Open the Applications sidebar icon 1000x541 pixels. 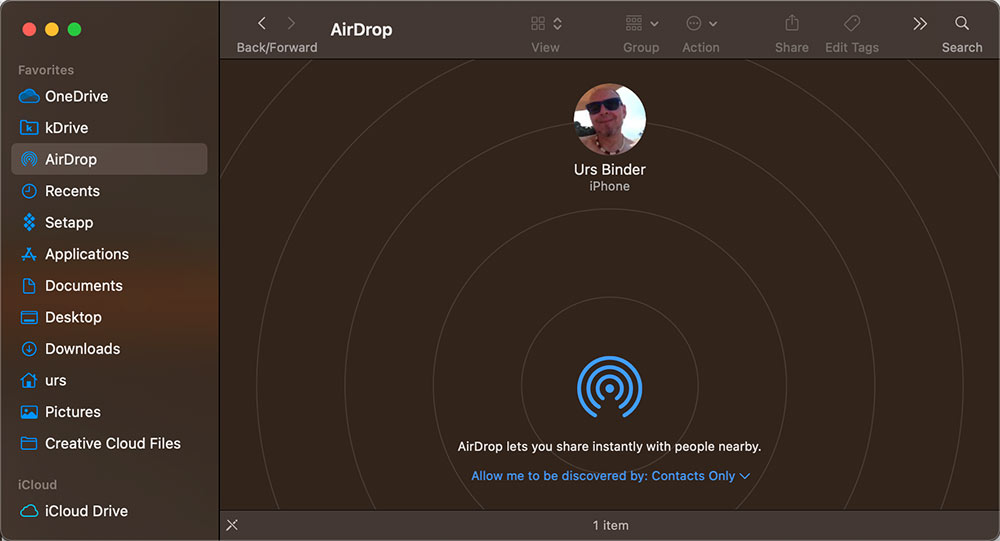pos(29,254)
